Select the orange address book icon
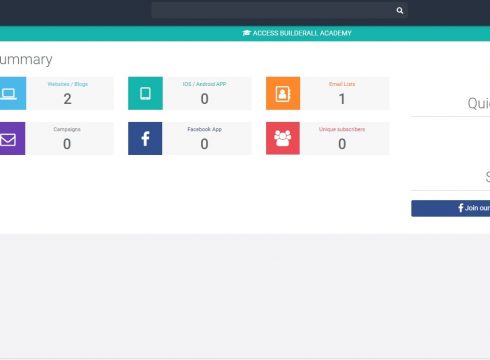This screenshot has width=490, height=360. pyautogui.click(x=283, y=93)
